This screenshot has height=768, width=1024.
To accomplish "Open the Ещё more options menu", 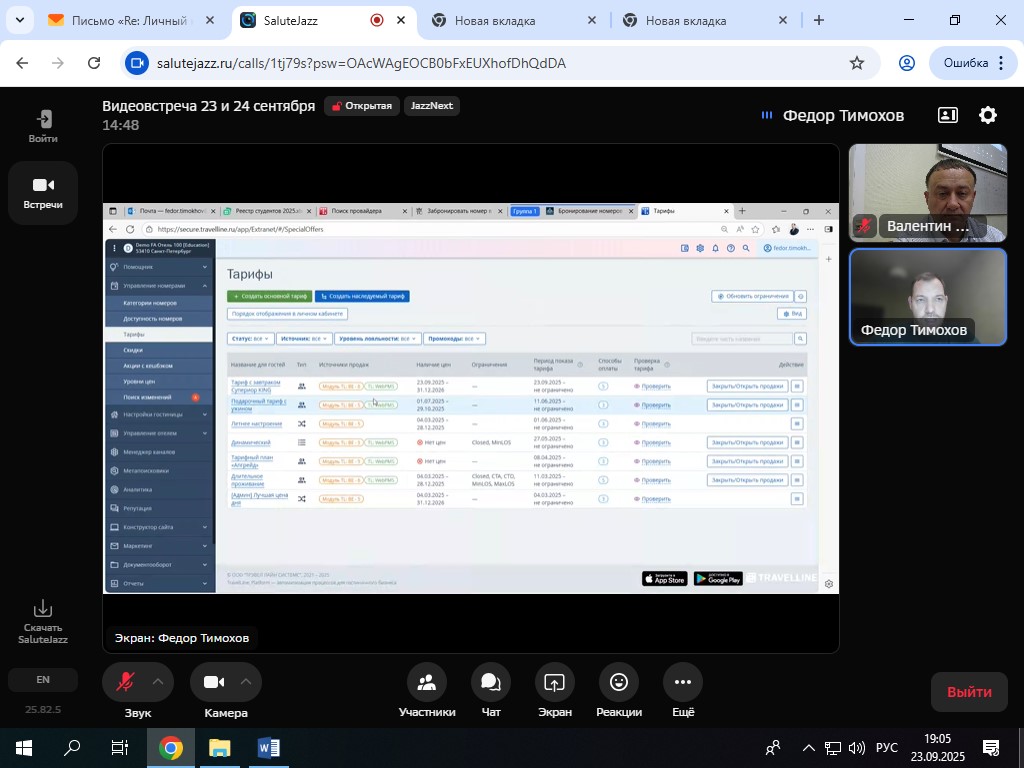I will [x=683, y=683].
